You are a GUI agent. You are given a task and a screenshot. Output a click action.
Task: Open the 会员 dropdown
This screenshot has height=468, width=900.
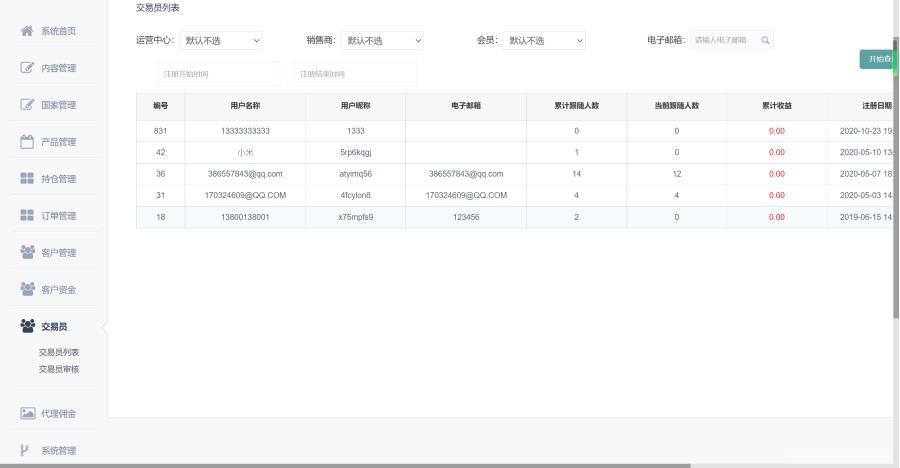[x=544, y=40]
